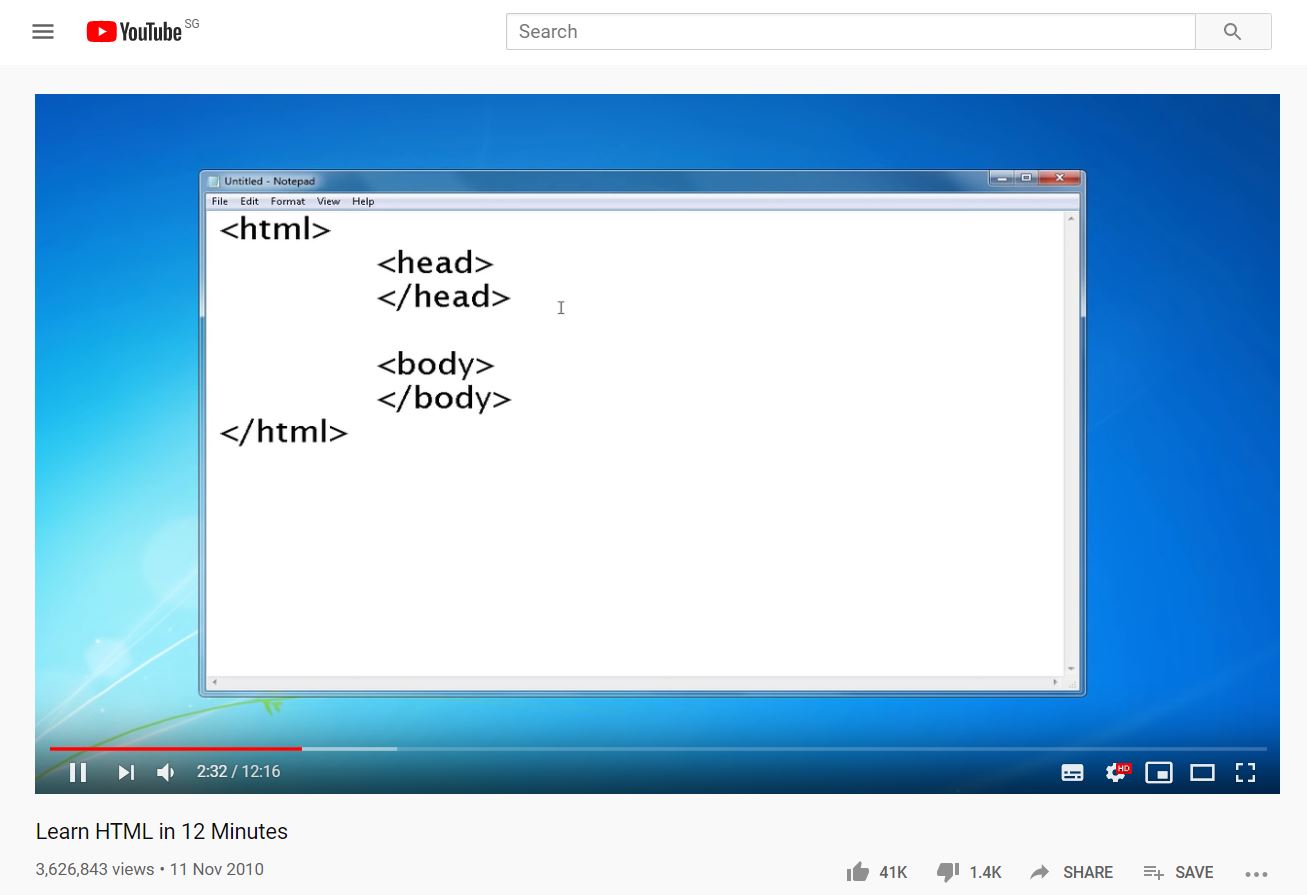Click the YouTube search box
Viewport: 1307px width, 895px height.
[850, 32]
